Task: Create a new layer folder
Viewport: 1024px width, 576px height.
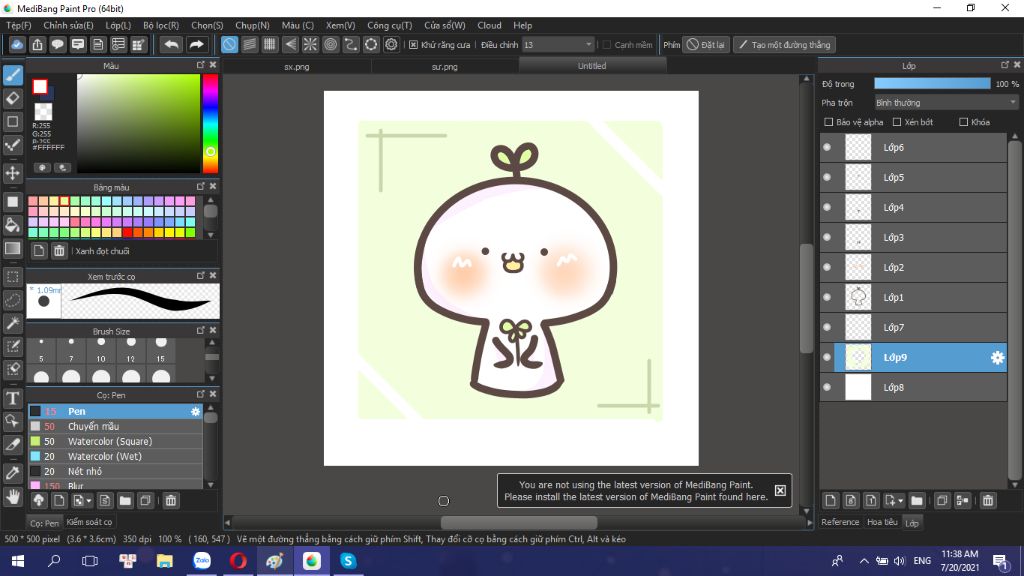Action: [917, 501]
